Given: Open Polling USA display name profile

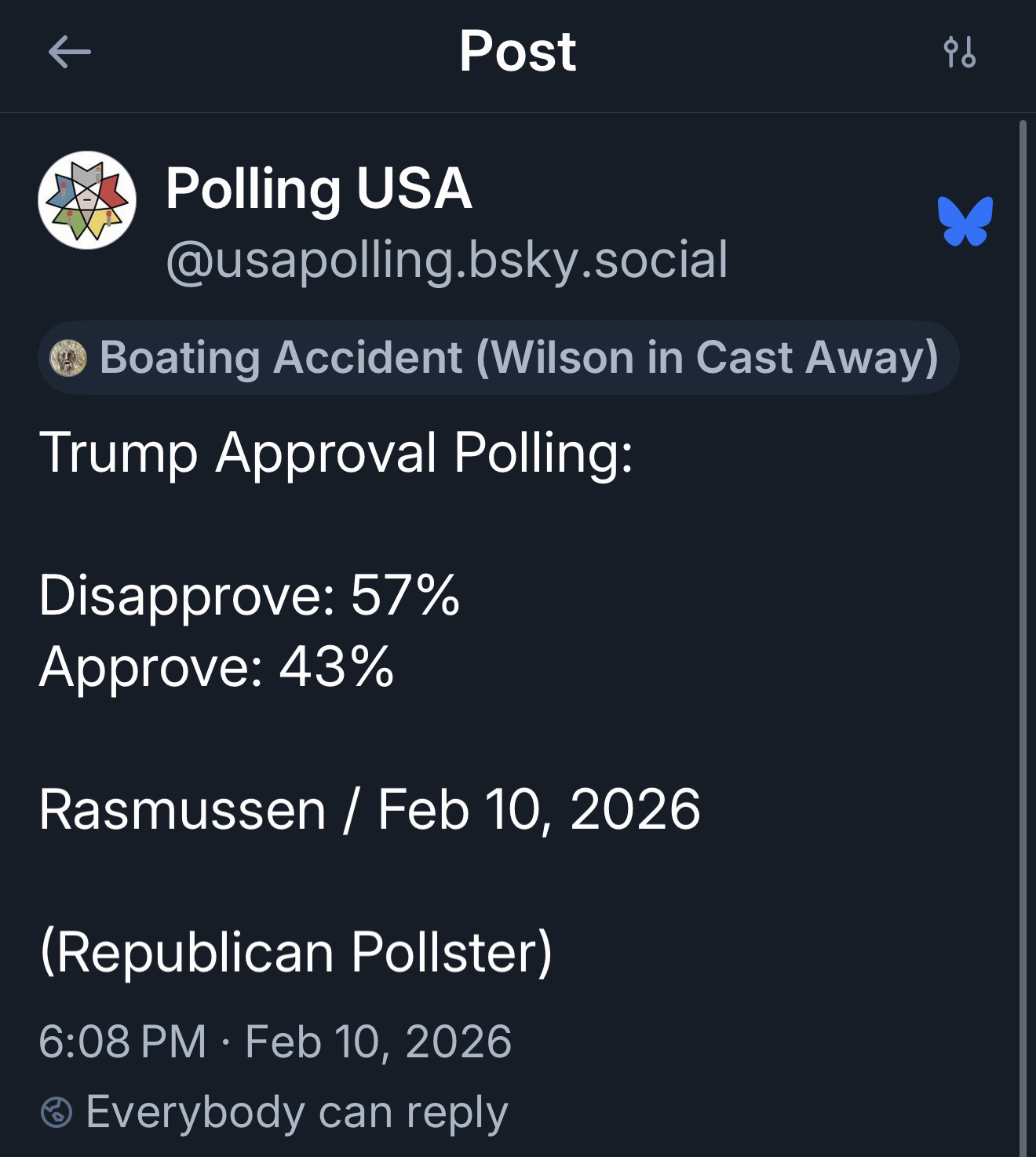Looking at the screenshot, I should coord(318,189).
